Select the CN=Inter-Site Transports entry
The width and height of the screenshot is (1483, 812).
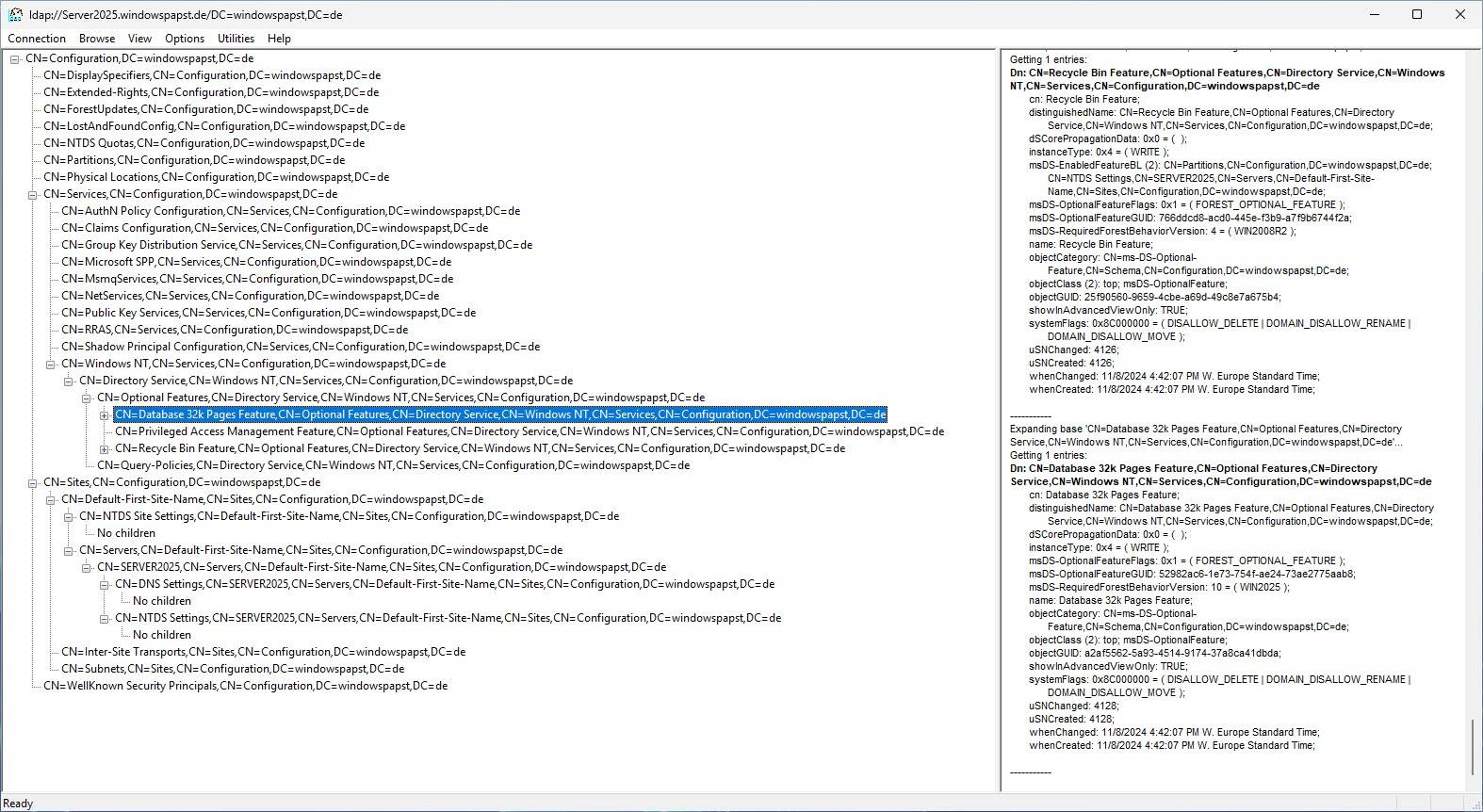[263, 652]
